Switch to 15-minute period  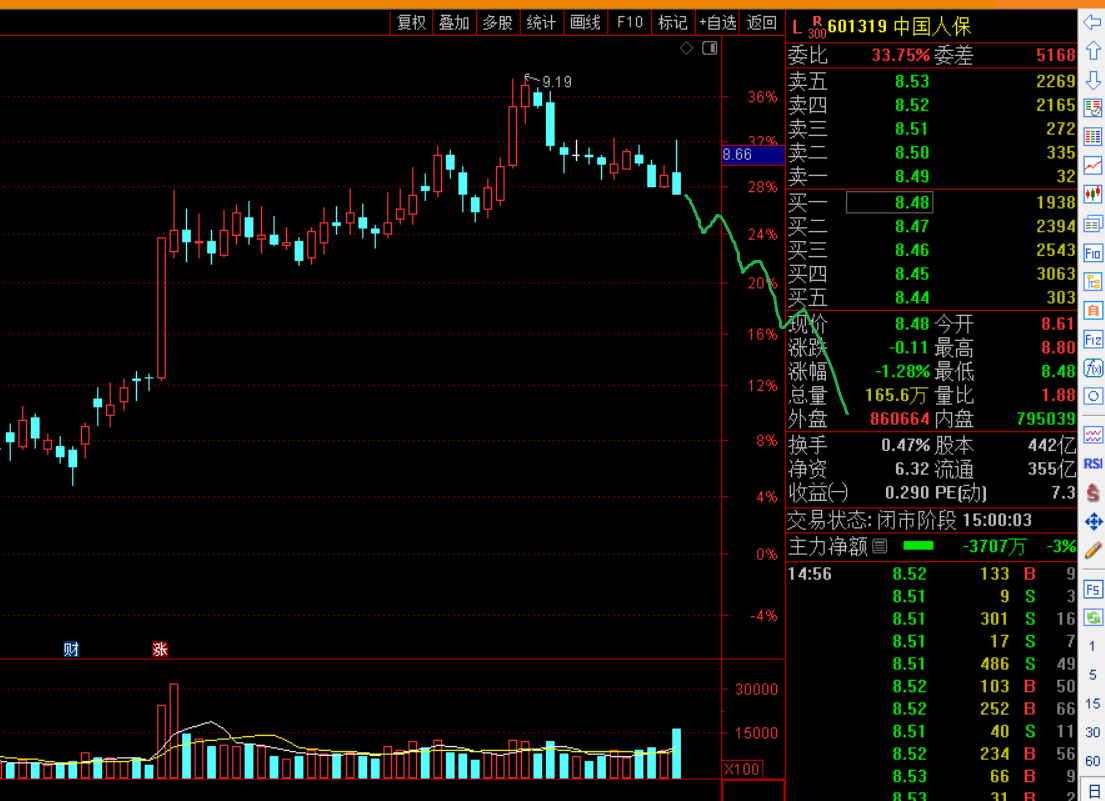[x=1093, y=703]
